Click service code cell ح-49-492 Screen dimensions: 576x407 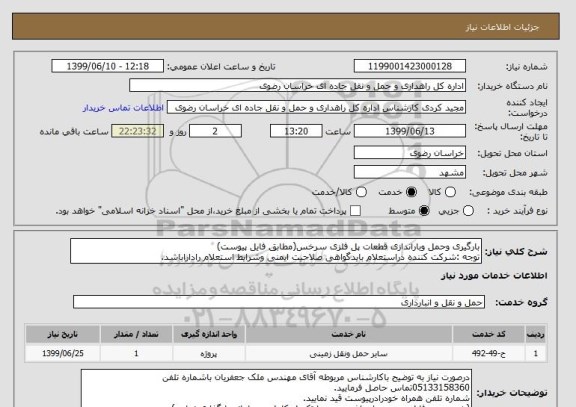(489, 354)
